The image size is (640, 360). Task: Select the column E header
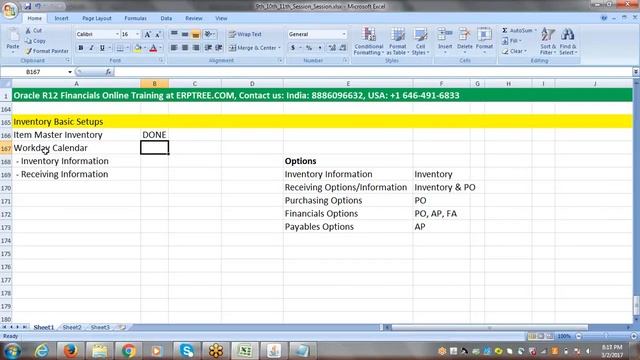click(348, 84)
